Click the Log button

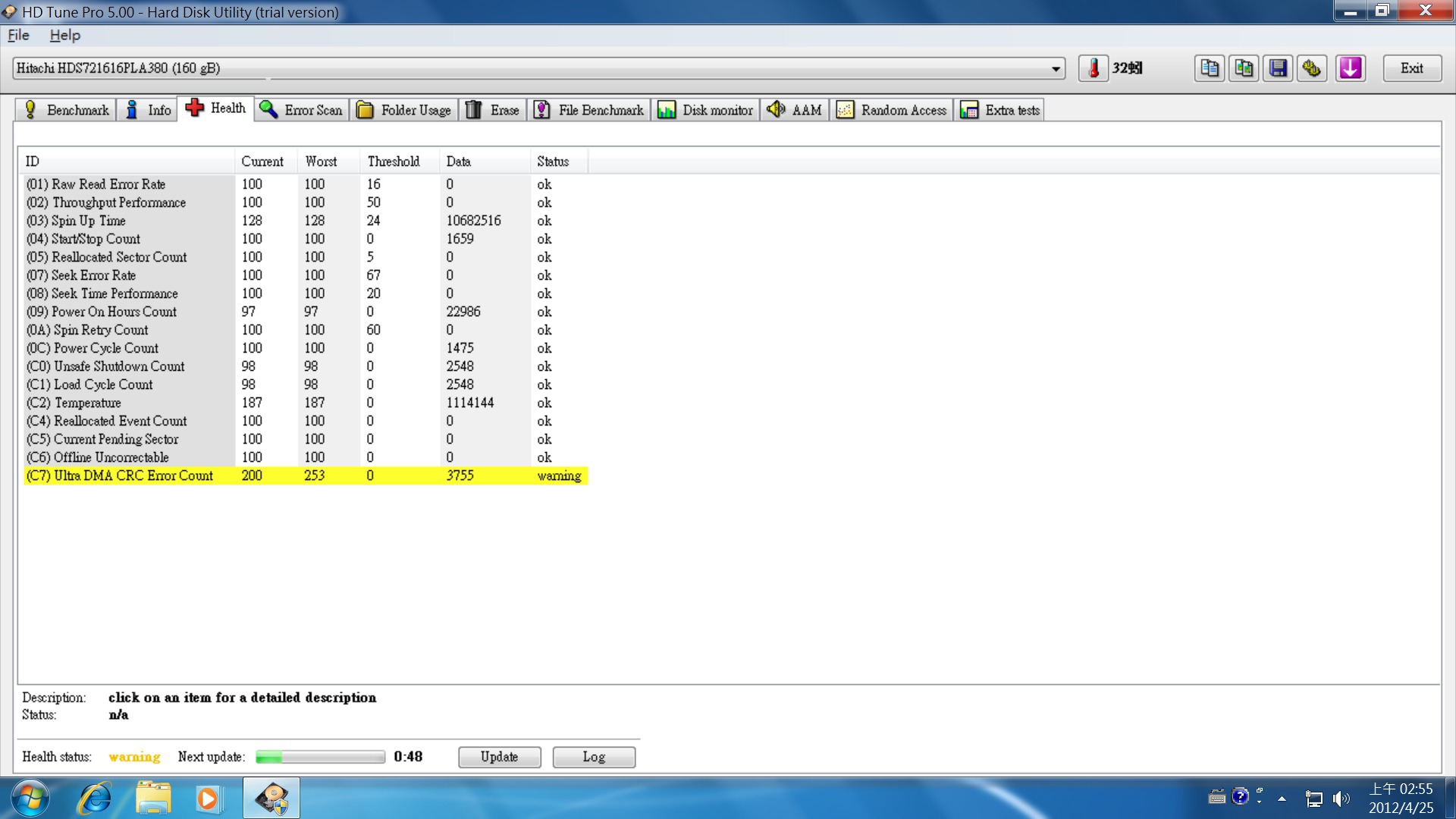tap(594, 757)
